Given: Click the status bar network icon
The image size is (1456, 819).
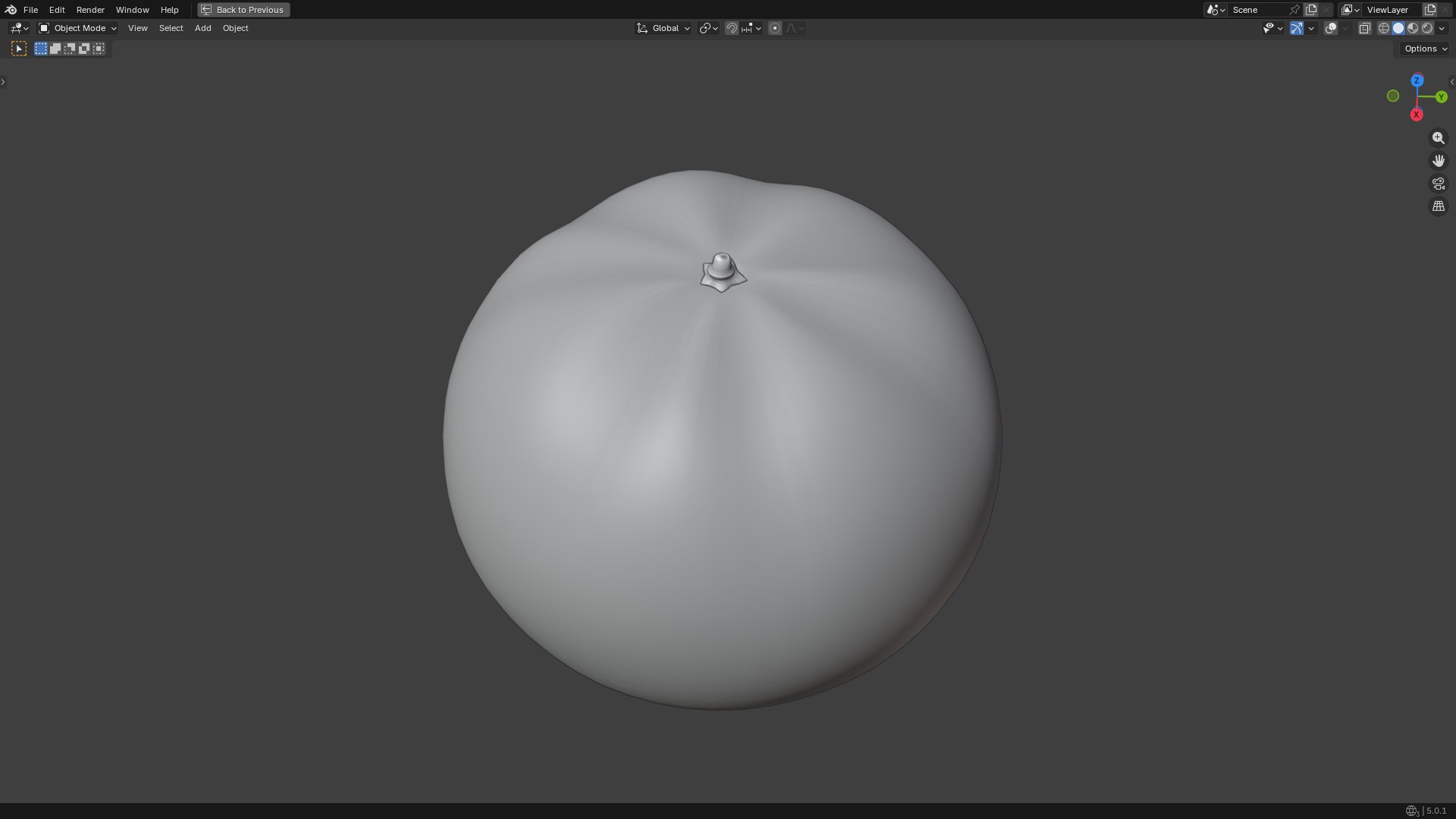Looking at the screenshot, I should coord(1411,811).
